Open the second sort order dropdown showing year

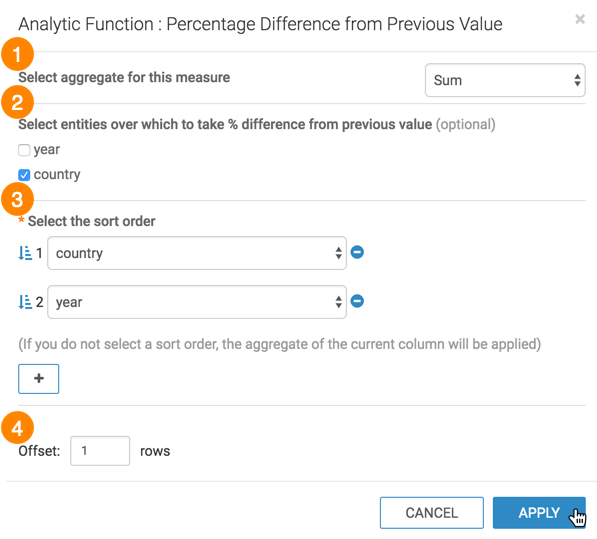[197, 302]
